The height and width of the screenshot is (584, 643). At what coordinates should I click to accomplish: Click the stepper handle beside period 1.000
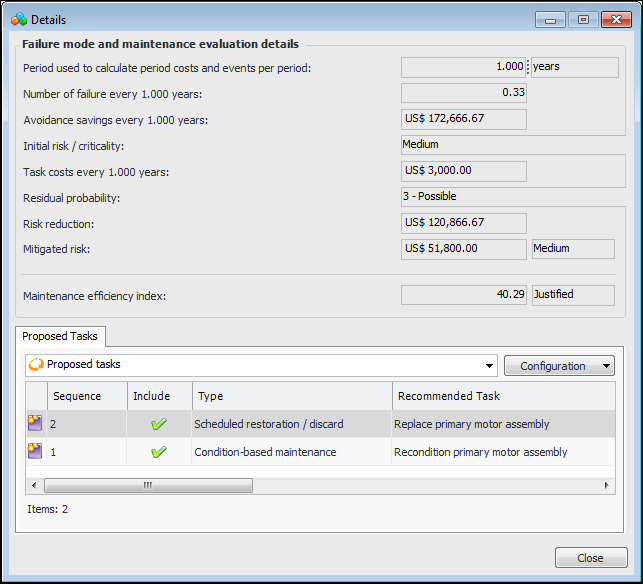tap(528, 67)
